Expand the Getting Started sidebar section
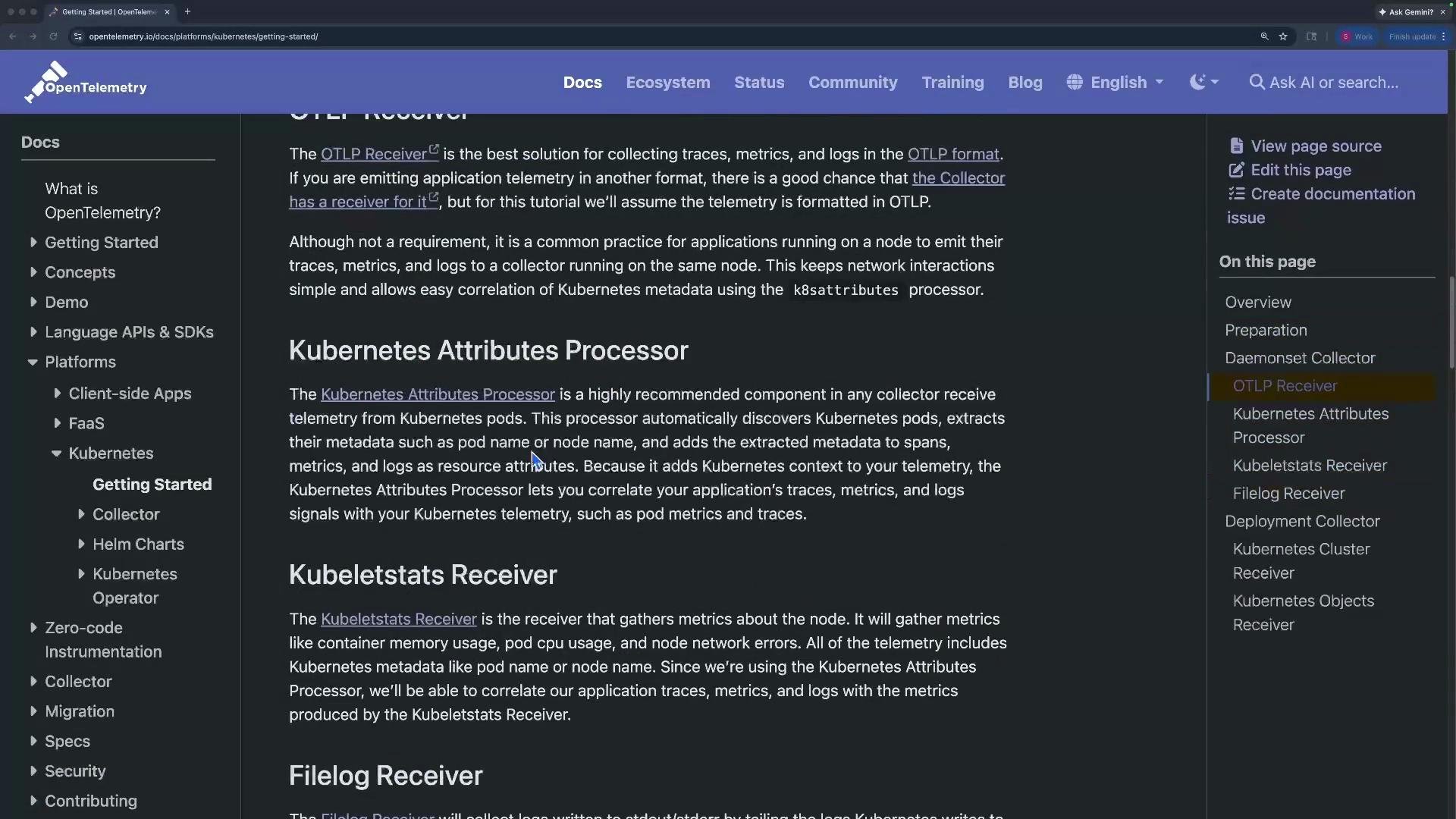This screenshot has height=819, width=1456. (33, 243)
